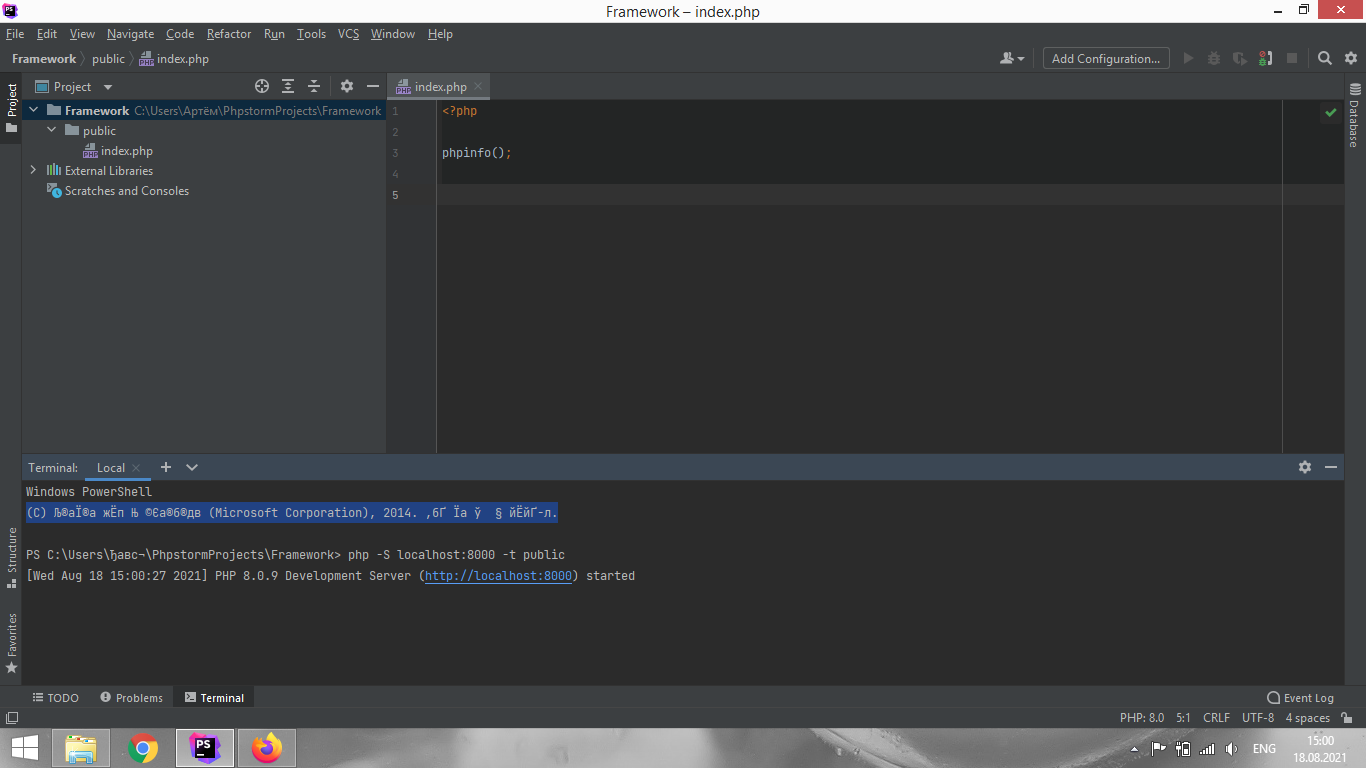Open the VCS menu
This screenshot has width=1366, height=768.
click(x=348, y=34)
